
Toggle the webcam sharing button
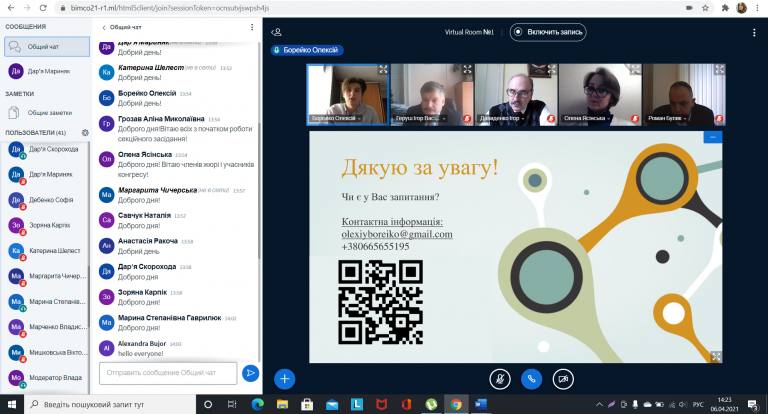pyautogui.click(x=565, y=378)
